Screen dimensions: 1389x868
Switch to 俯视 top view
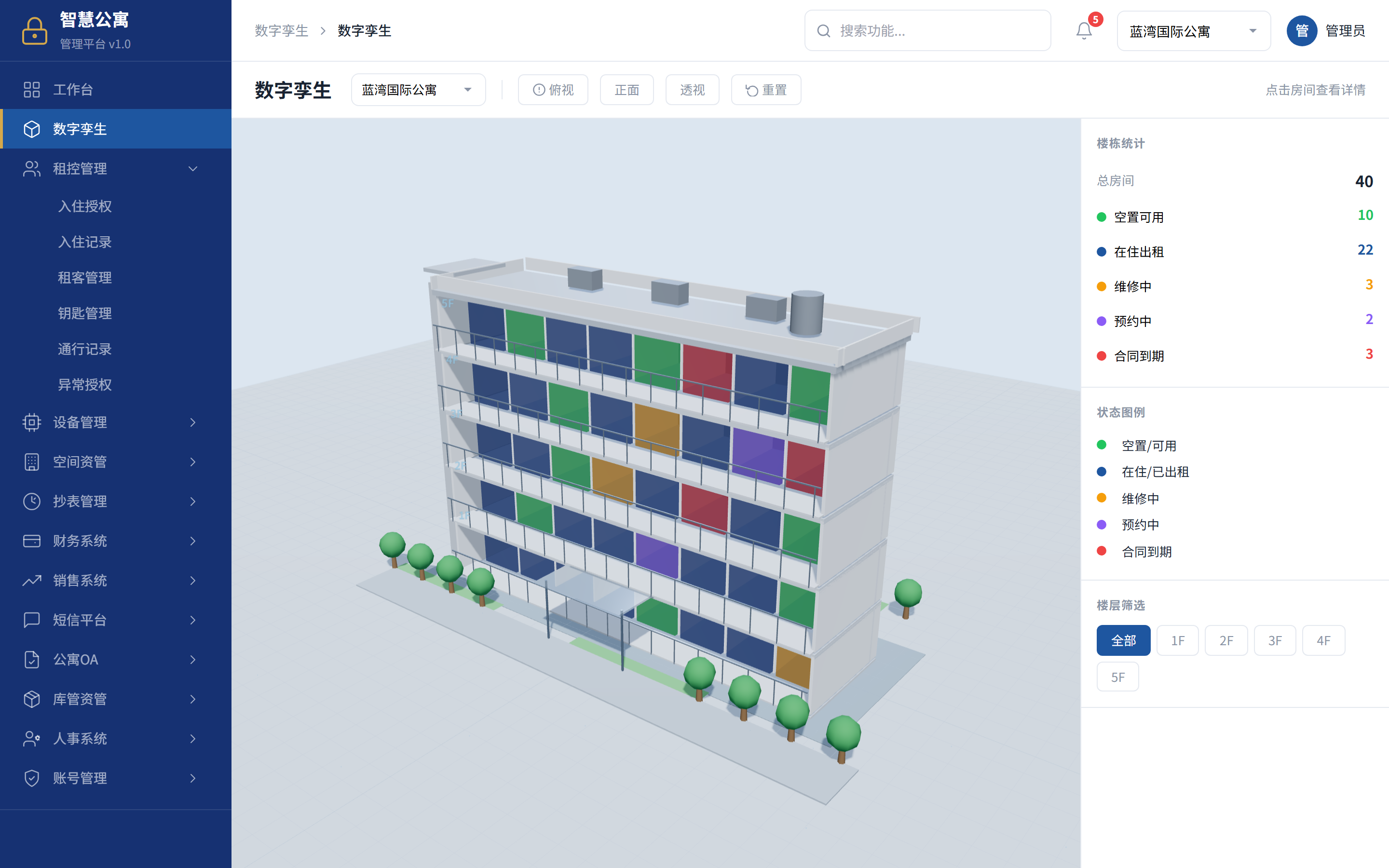553,90
